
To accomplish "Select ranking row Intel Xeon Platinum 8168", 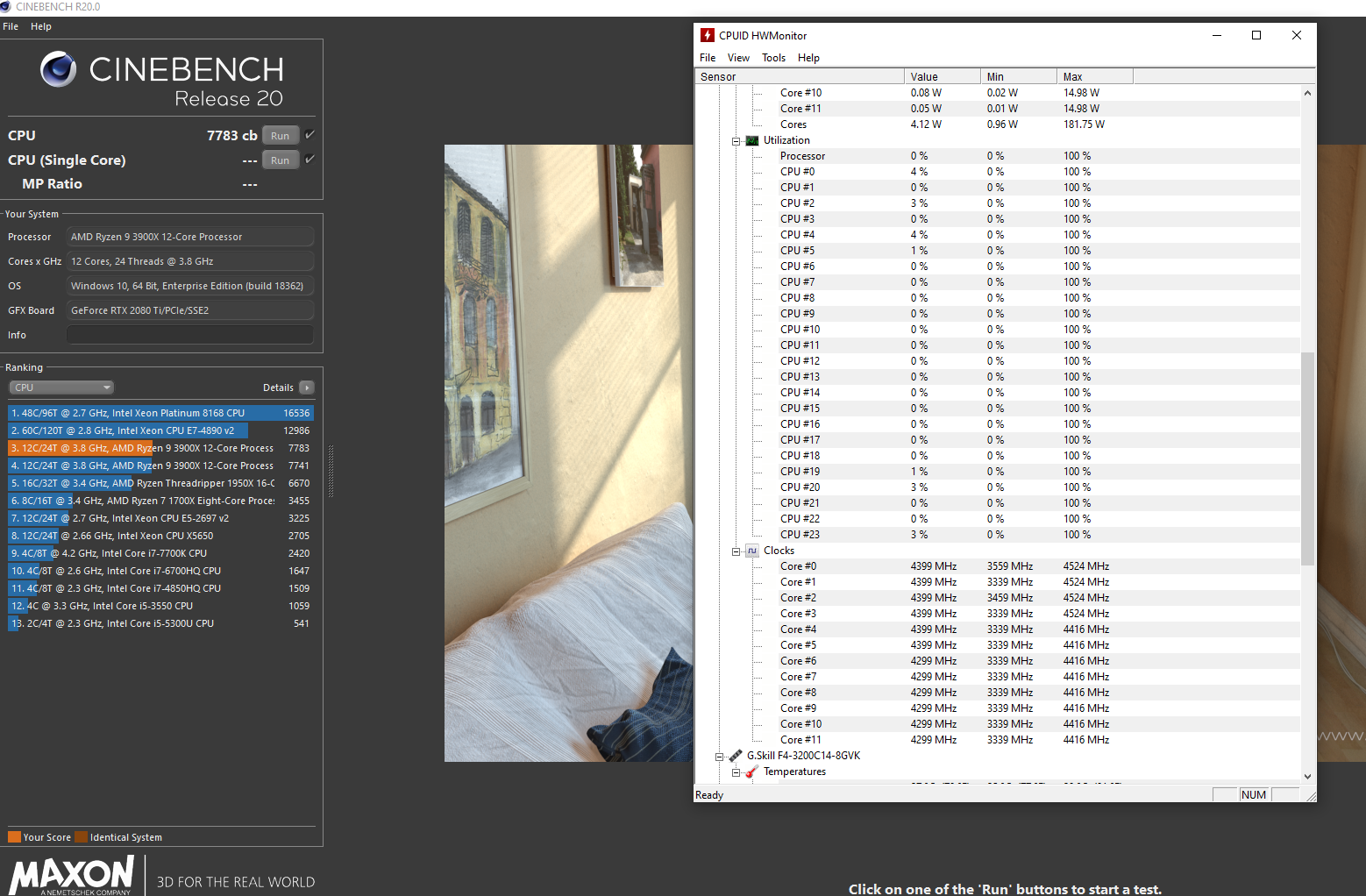I will tap(161, 413).
